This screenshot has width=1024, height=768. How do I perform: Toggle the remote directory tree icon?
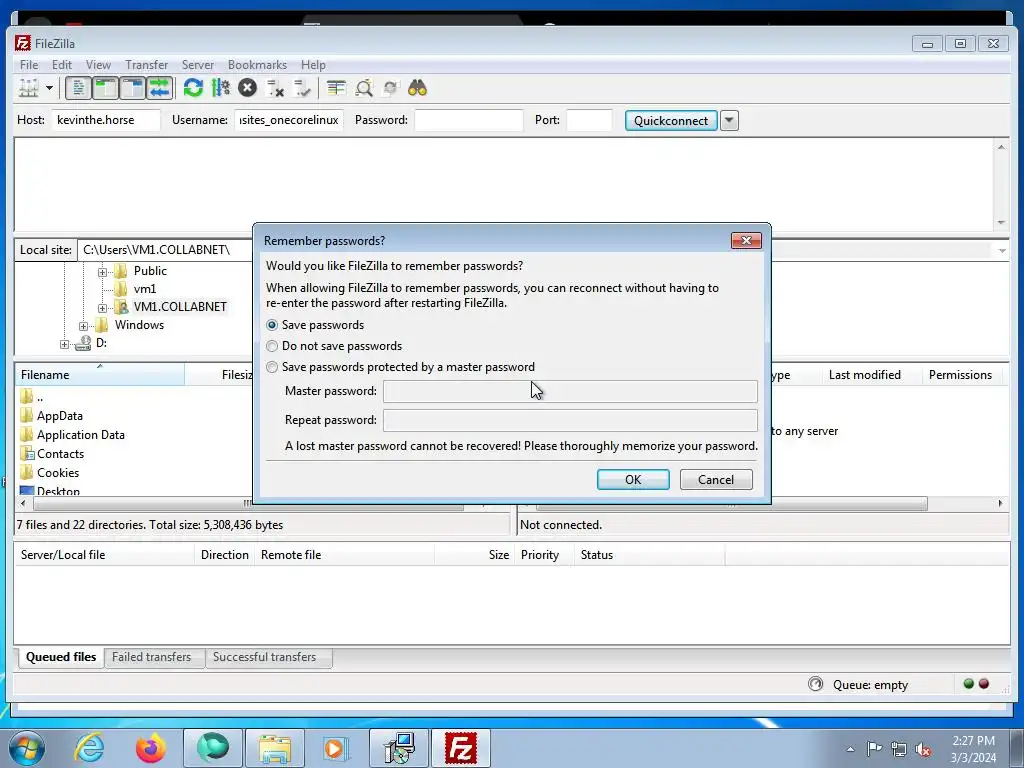coord(133,88)
